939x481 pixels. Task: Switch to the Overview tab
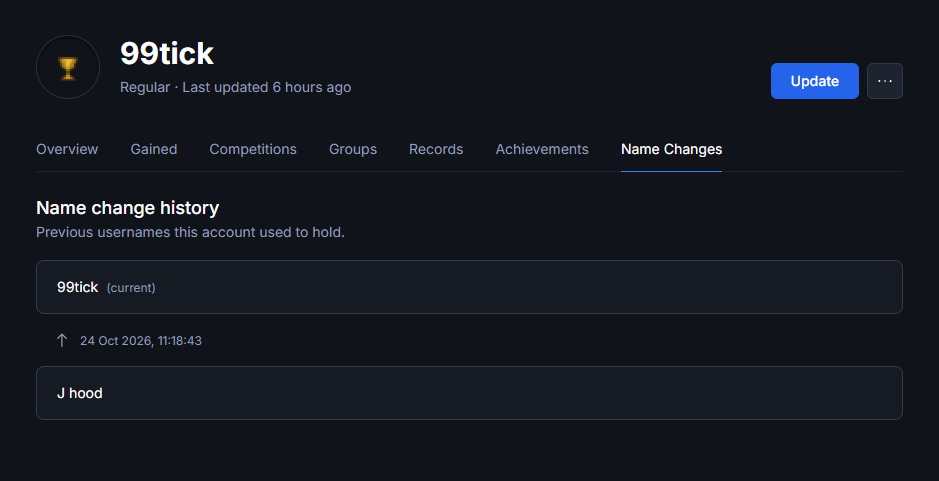[x=67, y=149]
